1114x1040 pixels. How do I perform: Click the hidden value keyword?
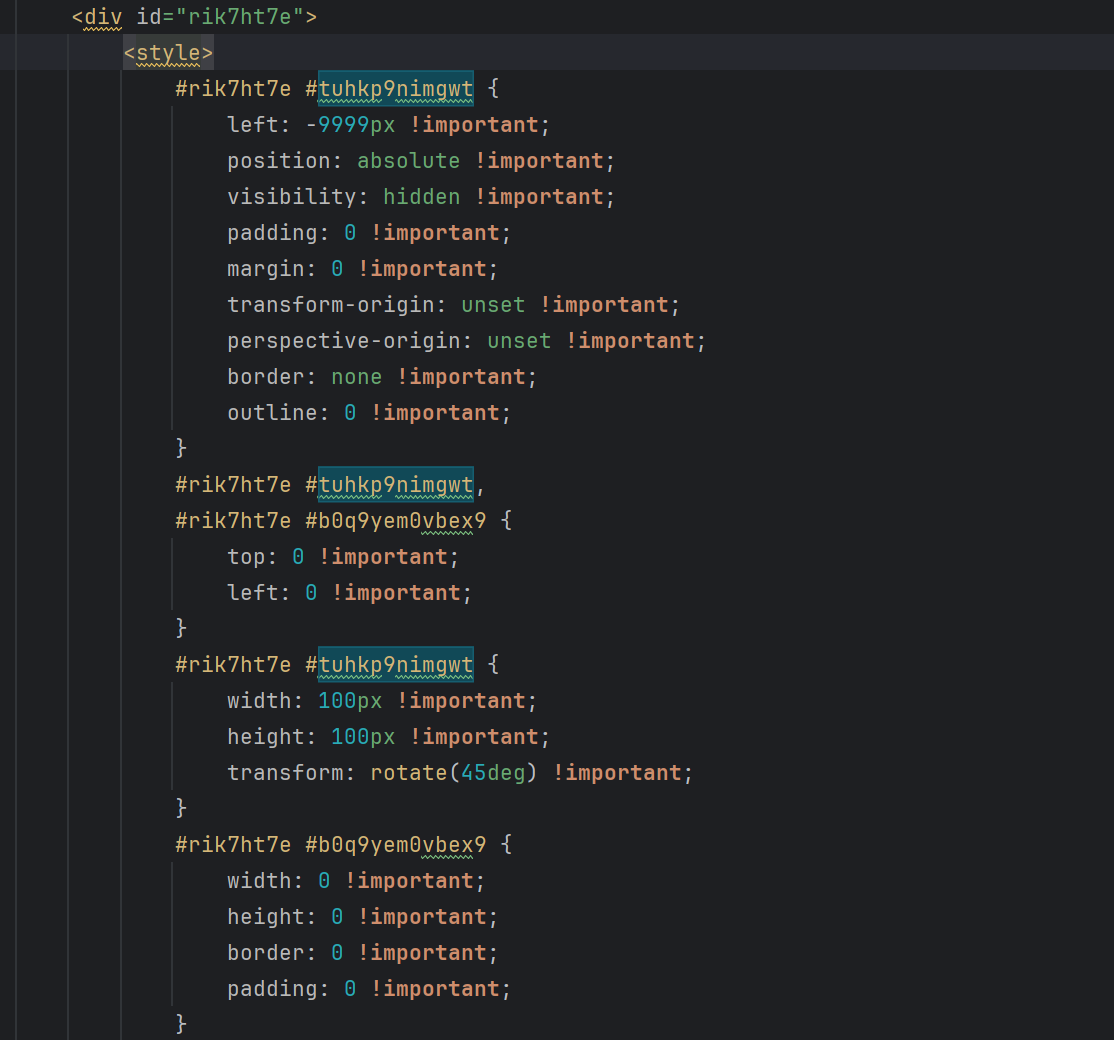click(x=421, y=197)
